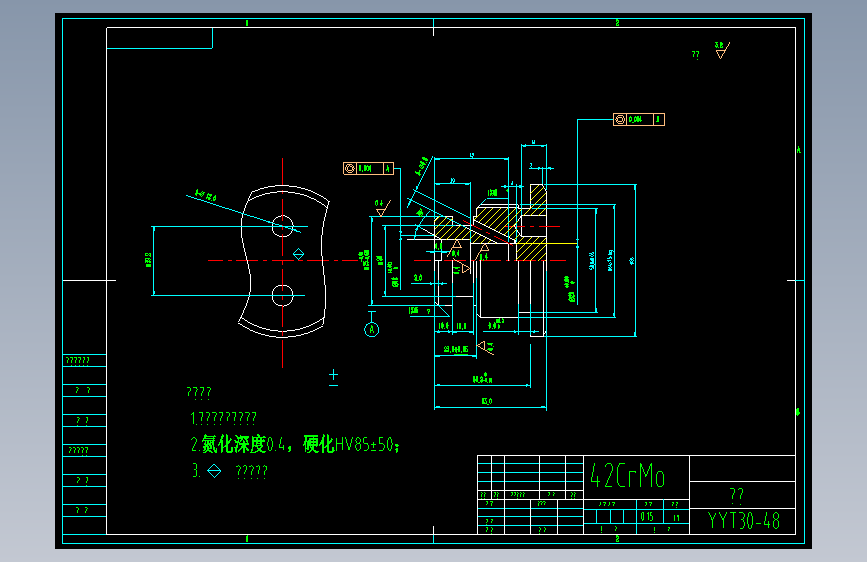Select the upper hole circle in the left view
The height and width of the screenshot is (562, 867).
tap(283, 226)
